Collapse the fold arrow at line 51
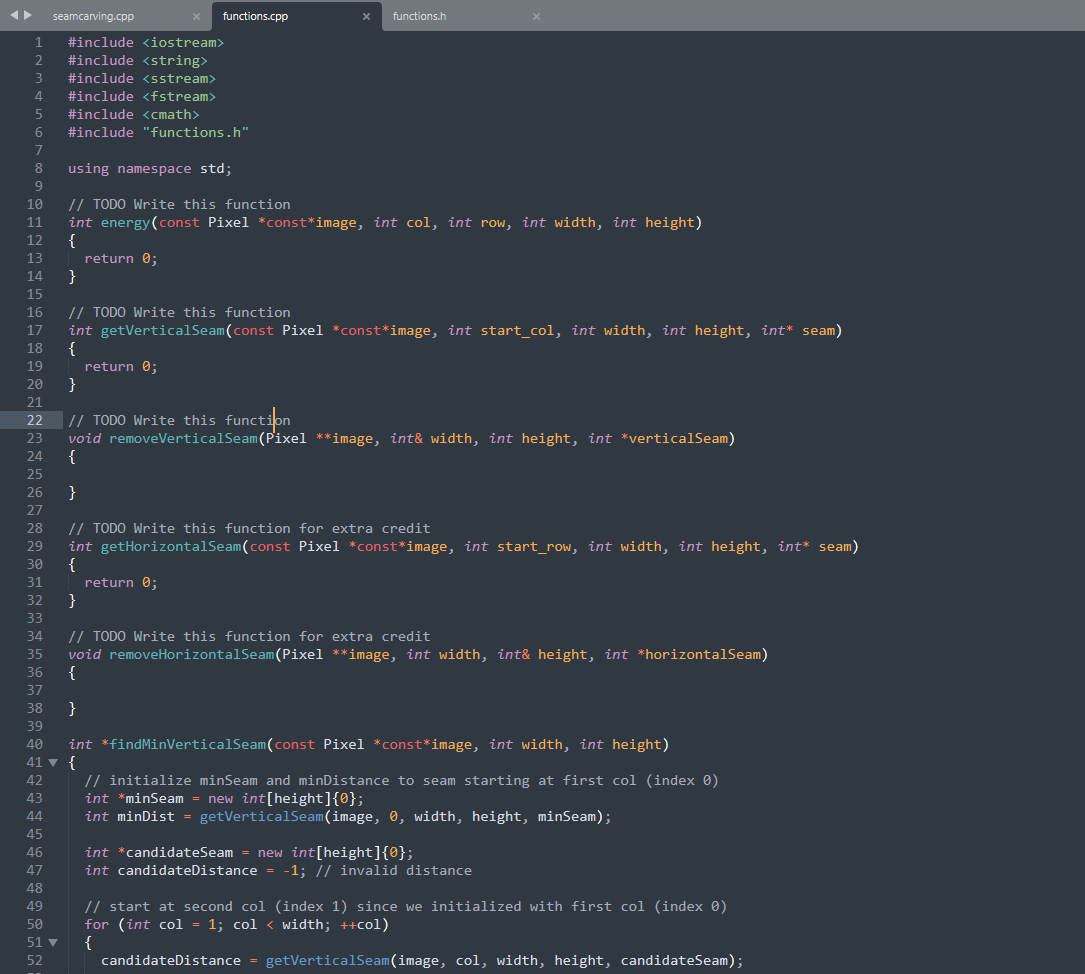This screenshot has height=974, width=1085. [x=53, y=942]
